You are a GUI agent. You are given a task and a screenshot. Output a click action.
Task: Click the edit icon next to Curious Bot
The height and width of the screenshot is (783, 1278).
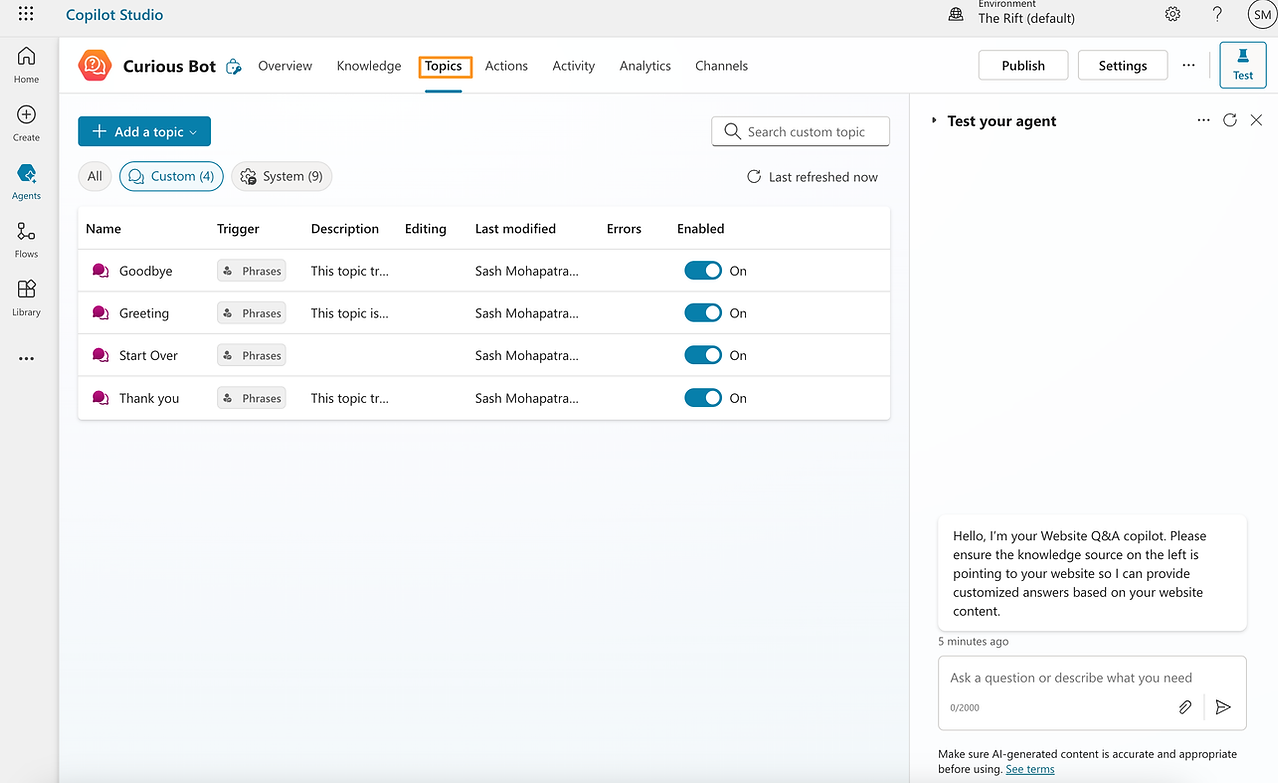[x=234, y=67]
